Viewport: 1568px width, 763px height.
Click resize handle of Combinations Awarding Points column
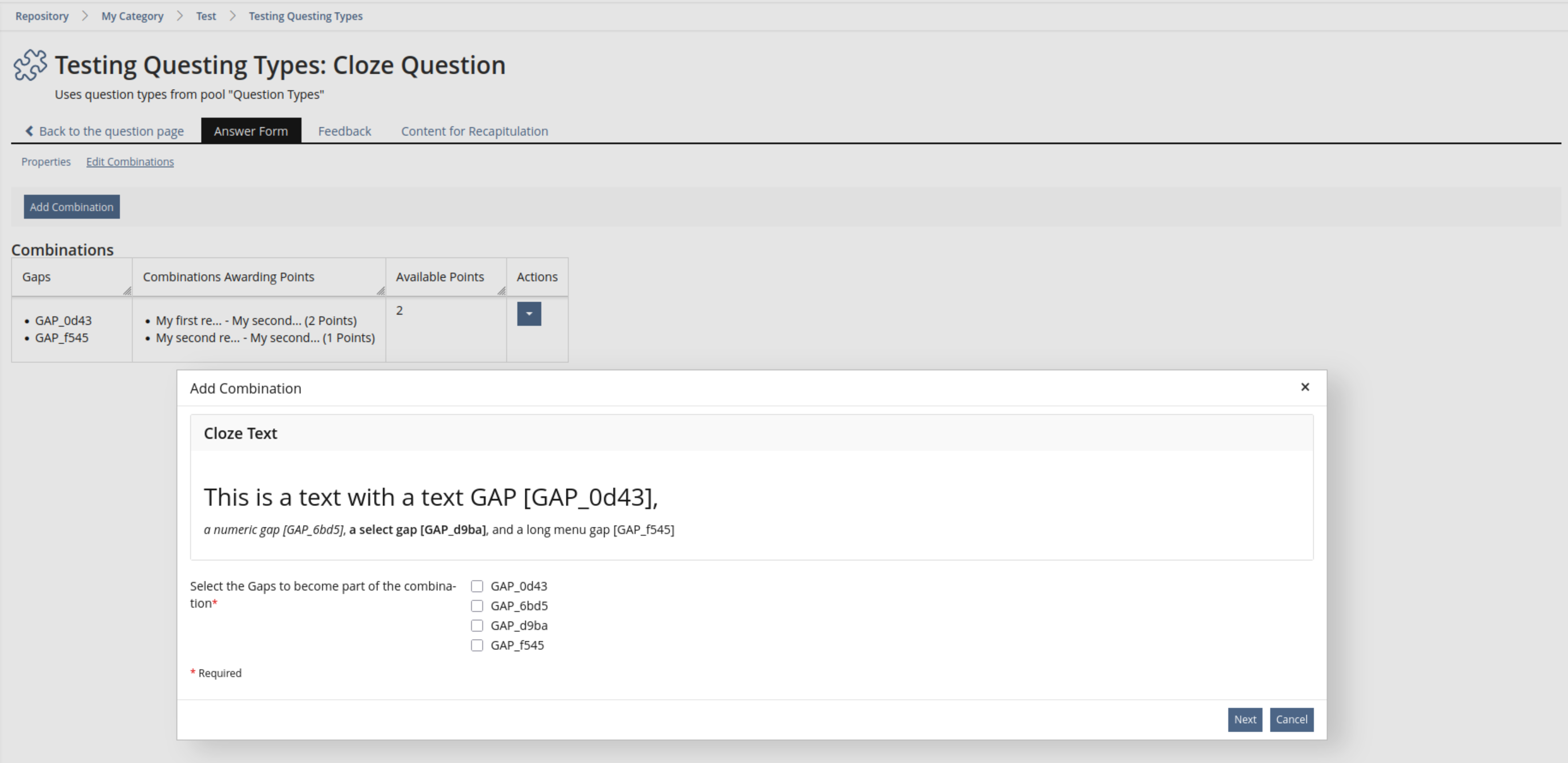coord(380,291)
